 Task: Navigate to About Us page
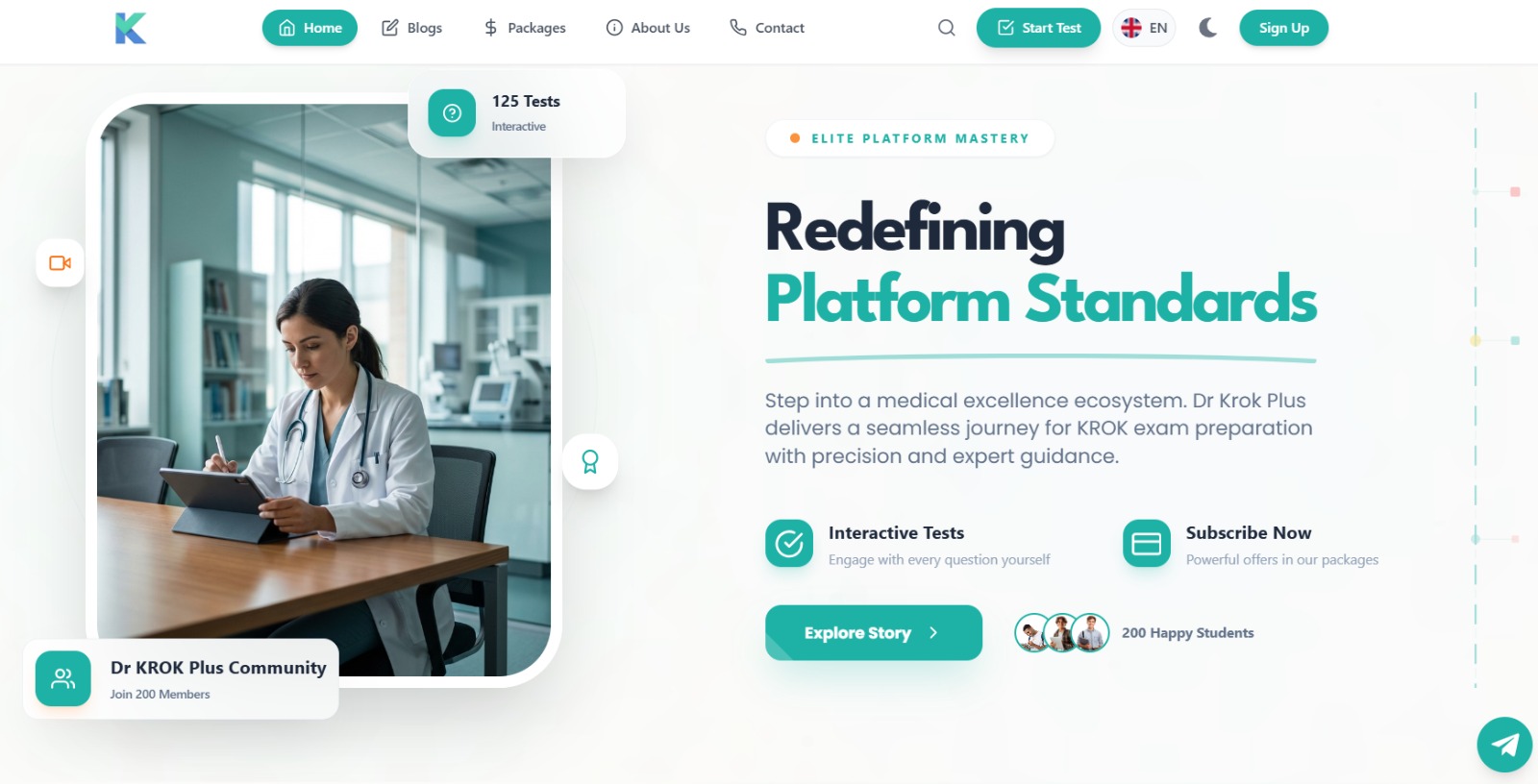click(x=648, y=28)
